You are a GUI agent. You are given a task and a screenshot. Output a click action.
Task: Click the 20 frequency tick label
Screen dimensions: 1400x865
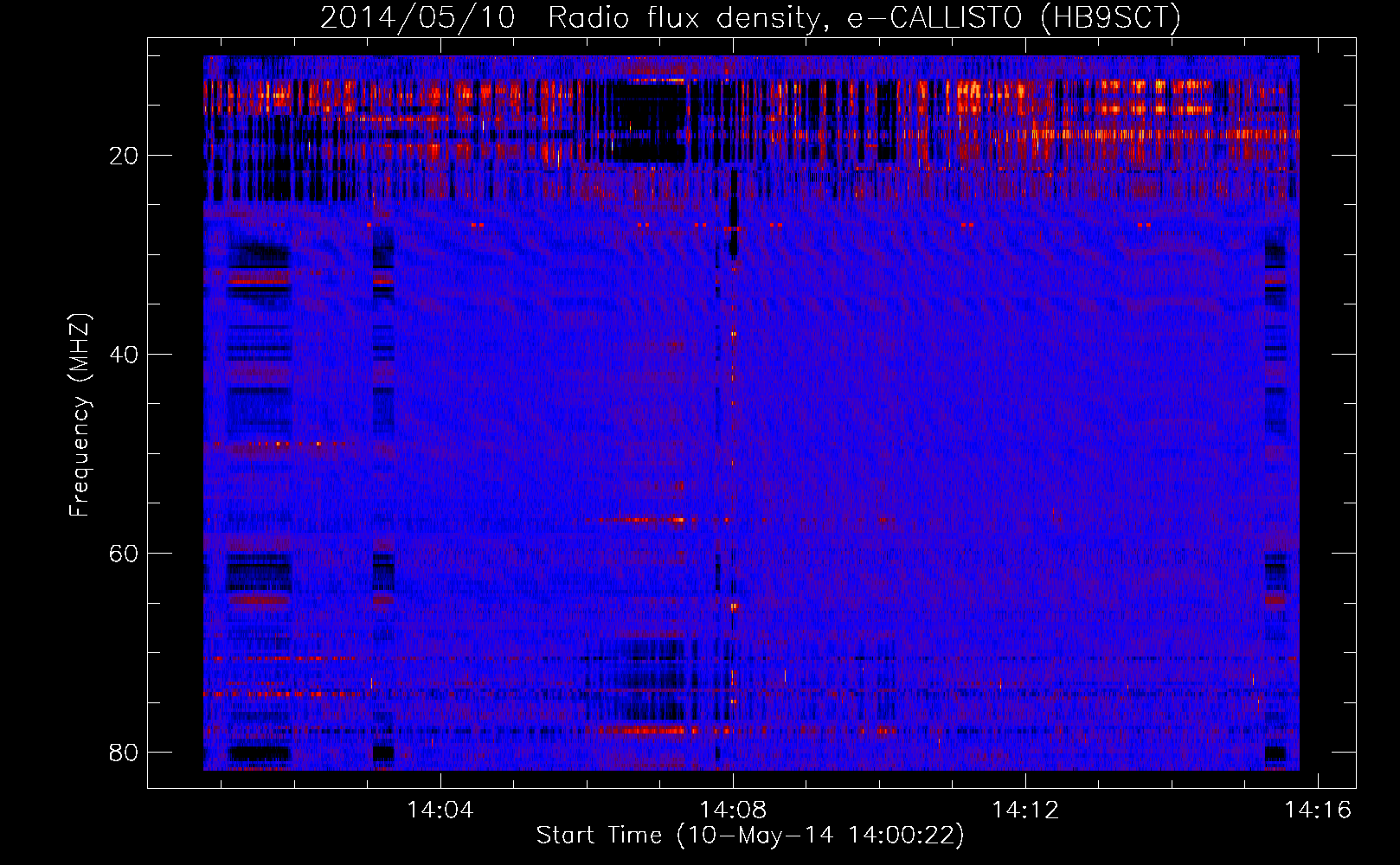tap(124, 156)
